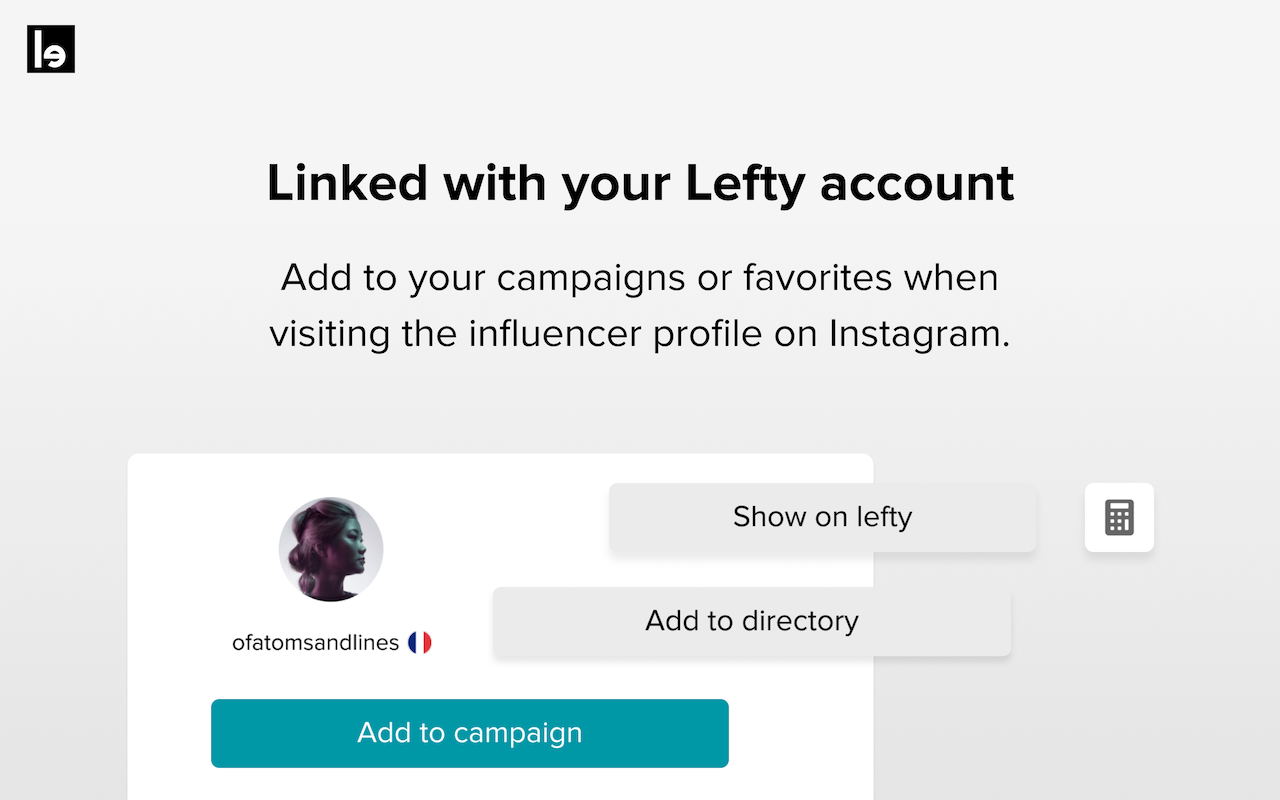Viewport: 1280px width, 800px height.
Task: Click the Lefty logo in the top-left corner
Action: point(50,49)
